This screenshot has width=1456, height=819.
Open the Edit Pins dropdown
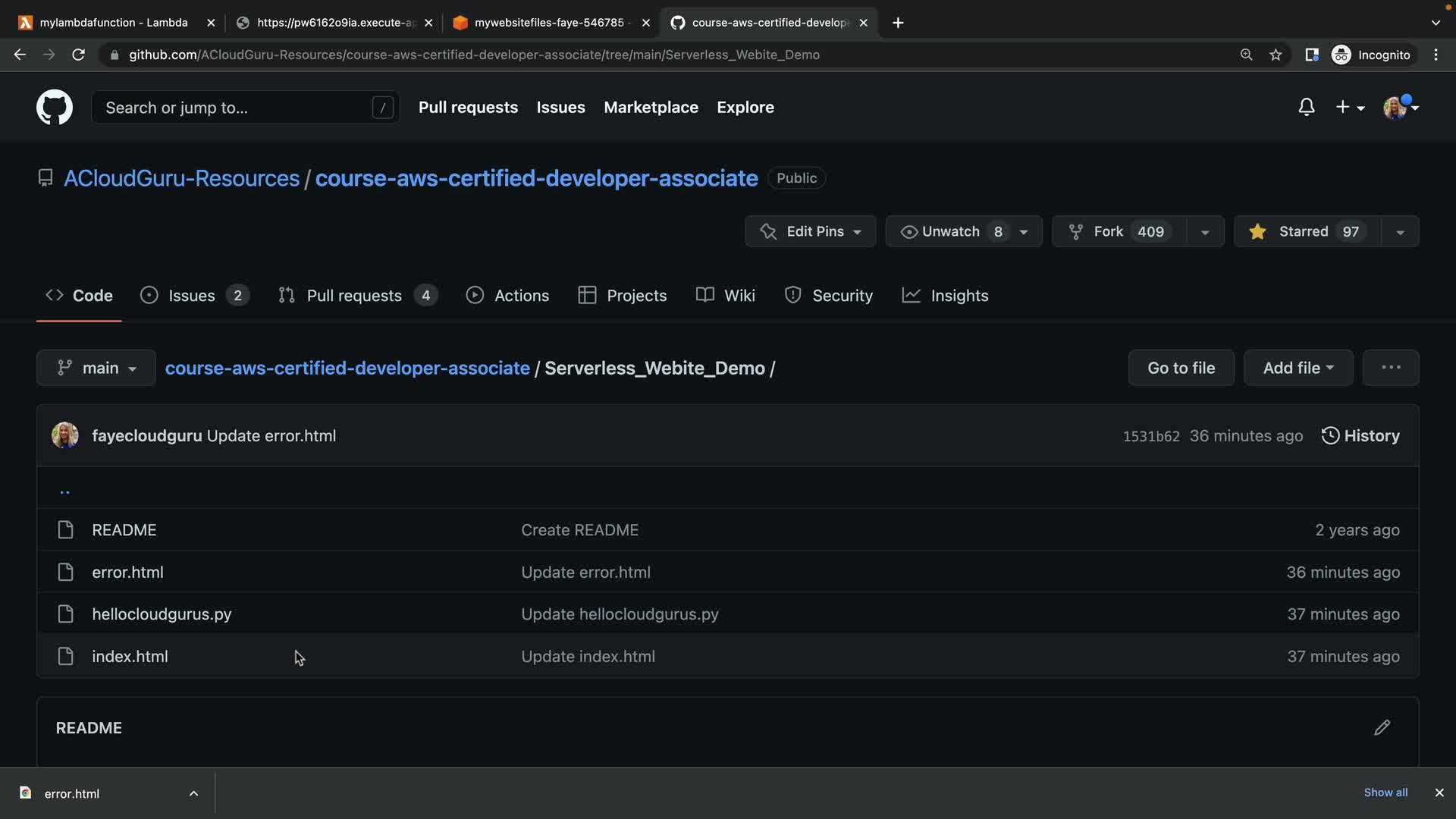(810, 231)
